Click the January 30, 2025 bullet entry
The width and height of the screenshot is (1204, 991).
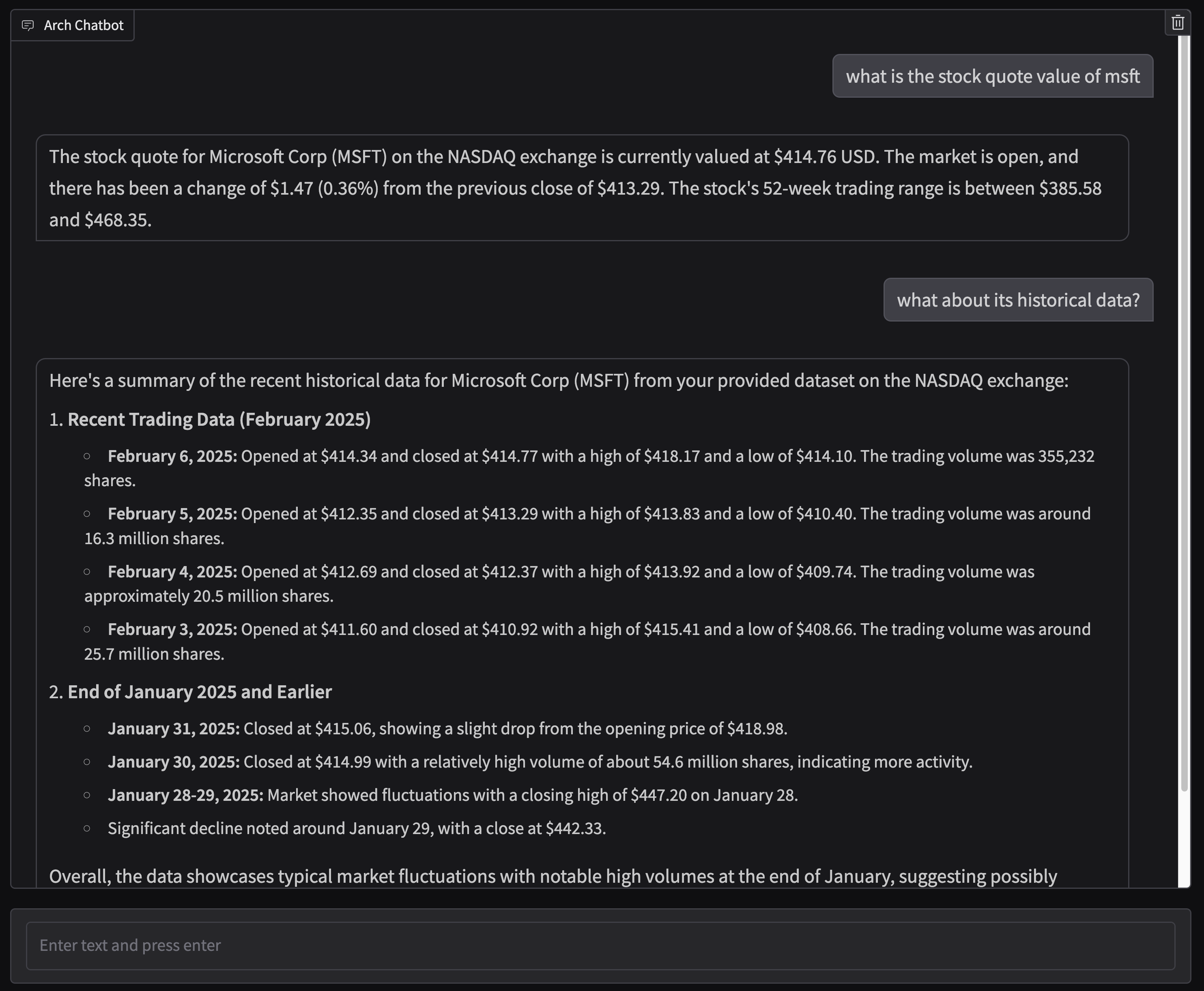click(x=539, y=762)
